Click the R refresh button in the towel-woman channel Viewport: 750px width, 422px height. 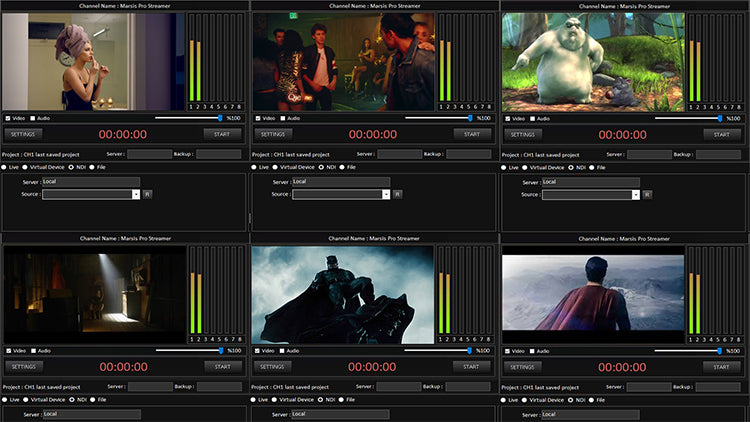[147, 194]
